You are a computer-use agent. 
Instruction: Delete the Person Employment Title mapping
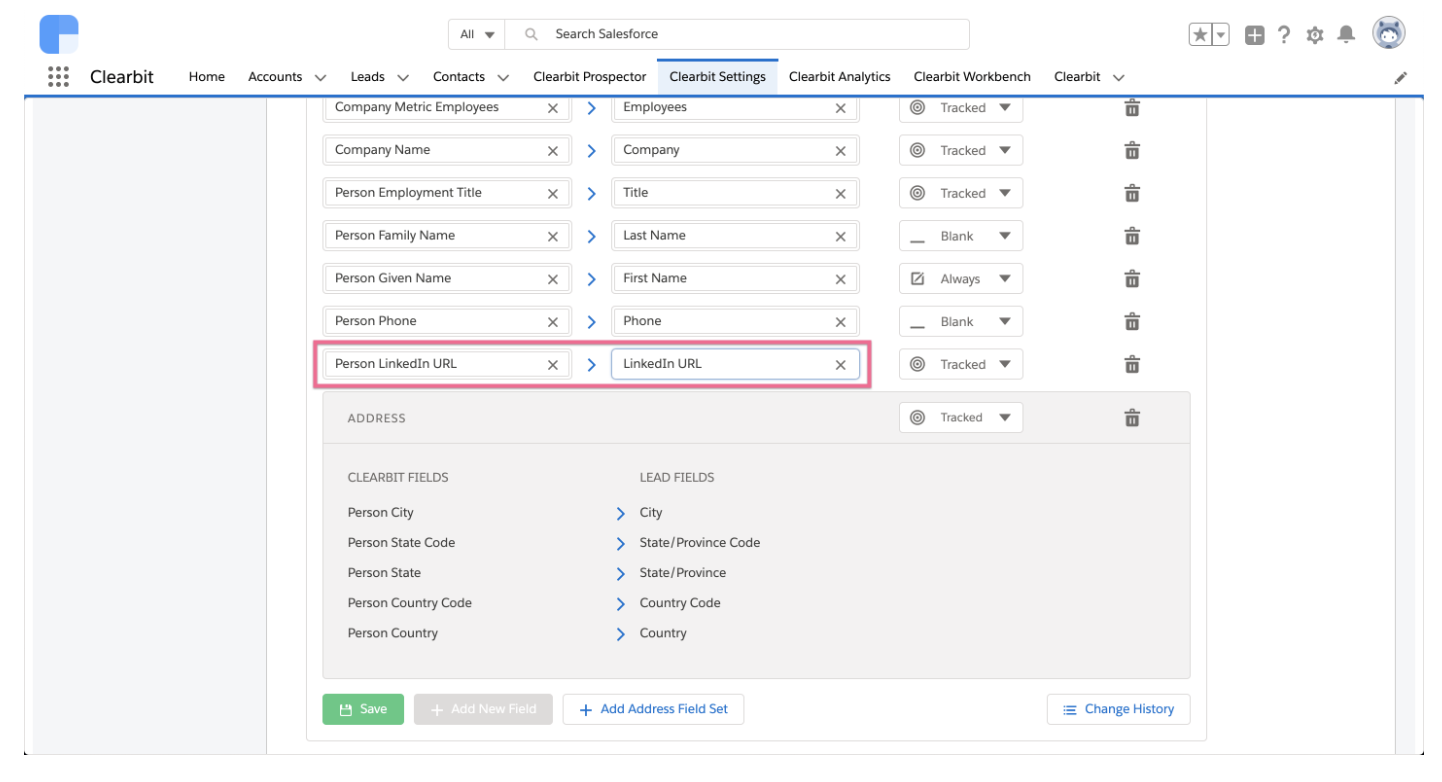click(x=1132, y=193)
